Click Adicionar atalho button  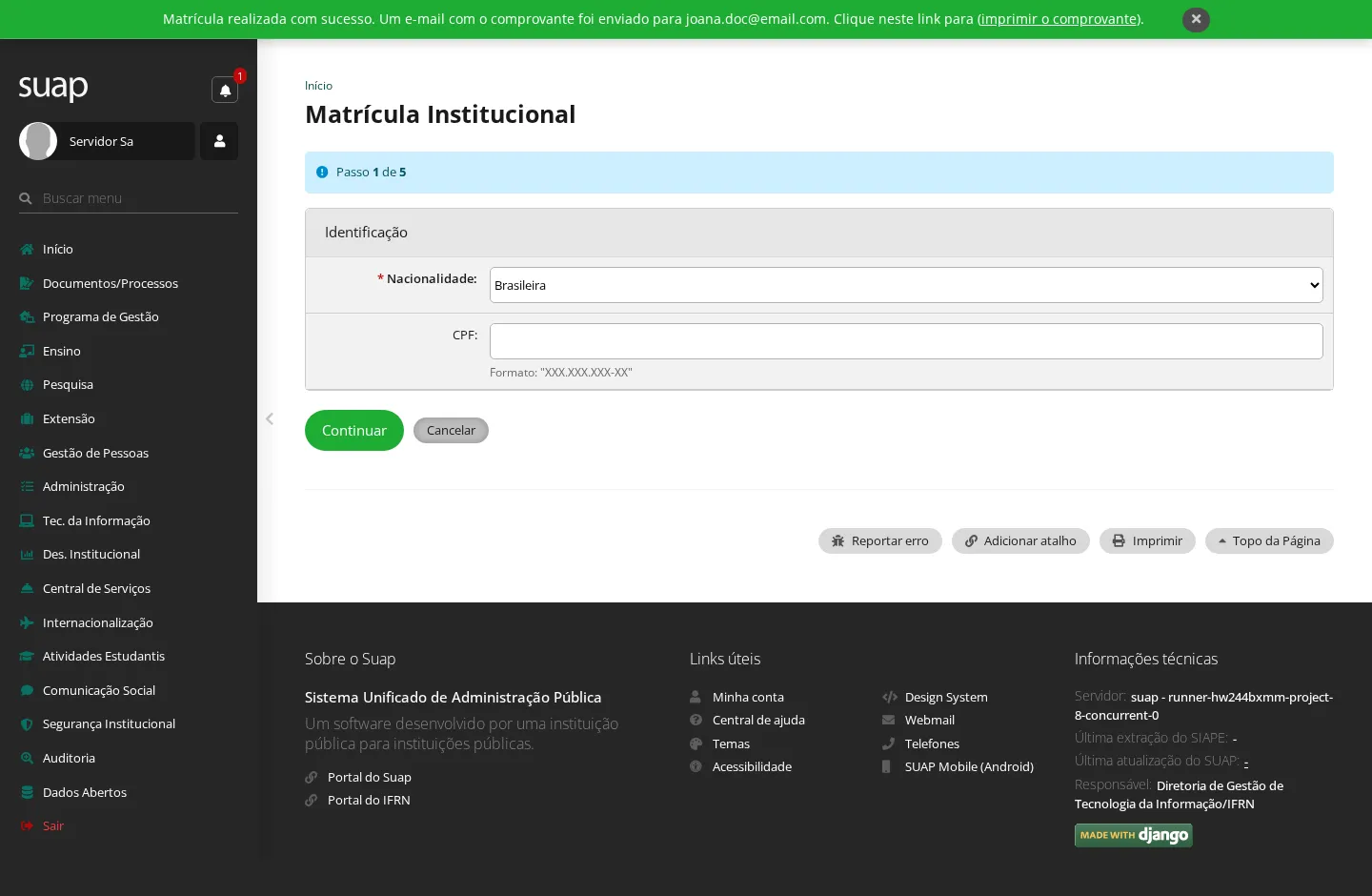(1020, 540)
